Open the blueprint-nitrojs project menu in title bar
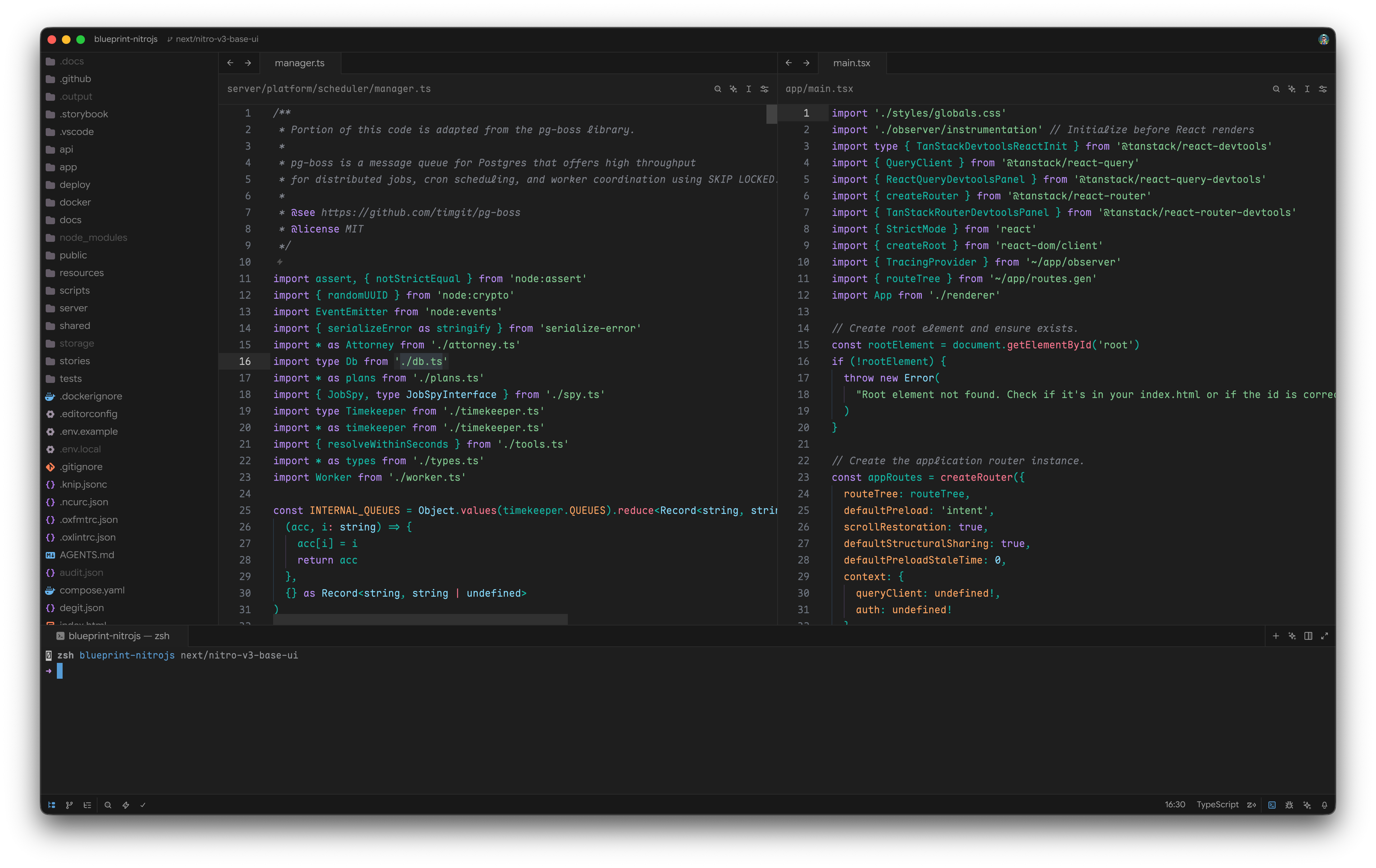The image size is (1376, 868). coord(126,39)
